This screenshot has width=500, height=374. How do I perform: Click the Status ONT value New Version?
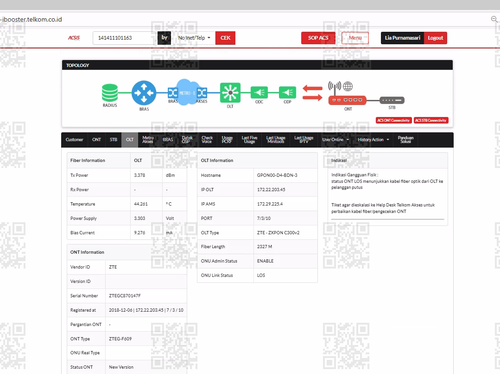tap(121, 367)
